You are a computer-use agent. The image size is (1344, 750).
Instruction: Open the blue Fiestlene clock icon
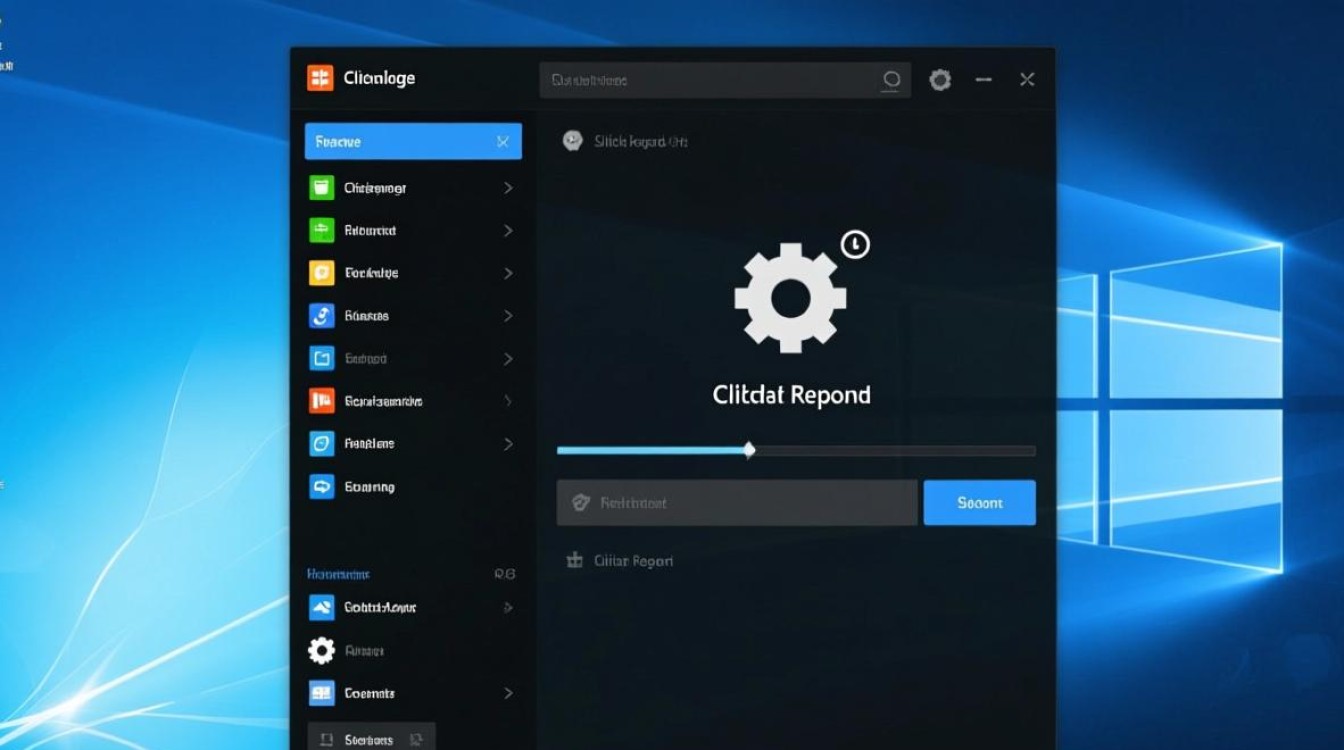[x=322, y=444]
